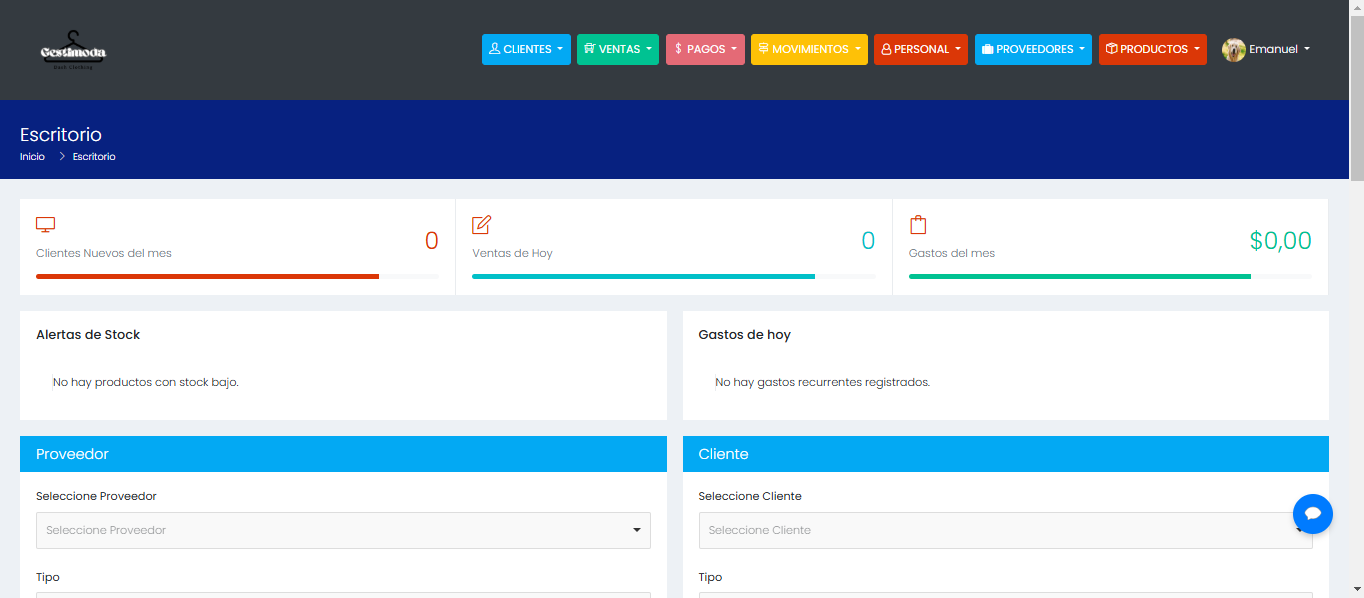Click Emanuel's profile avatar picture
This screenshot has width=1364, height=598.
click(1233, 49)
